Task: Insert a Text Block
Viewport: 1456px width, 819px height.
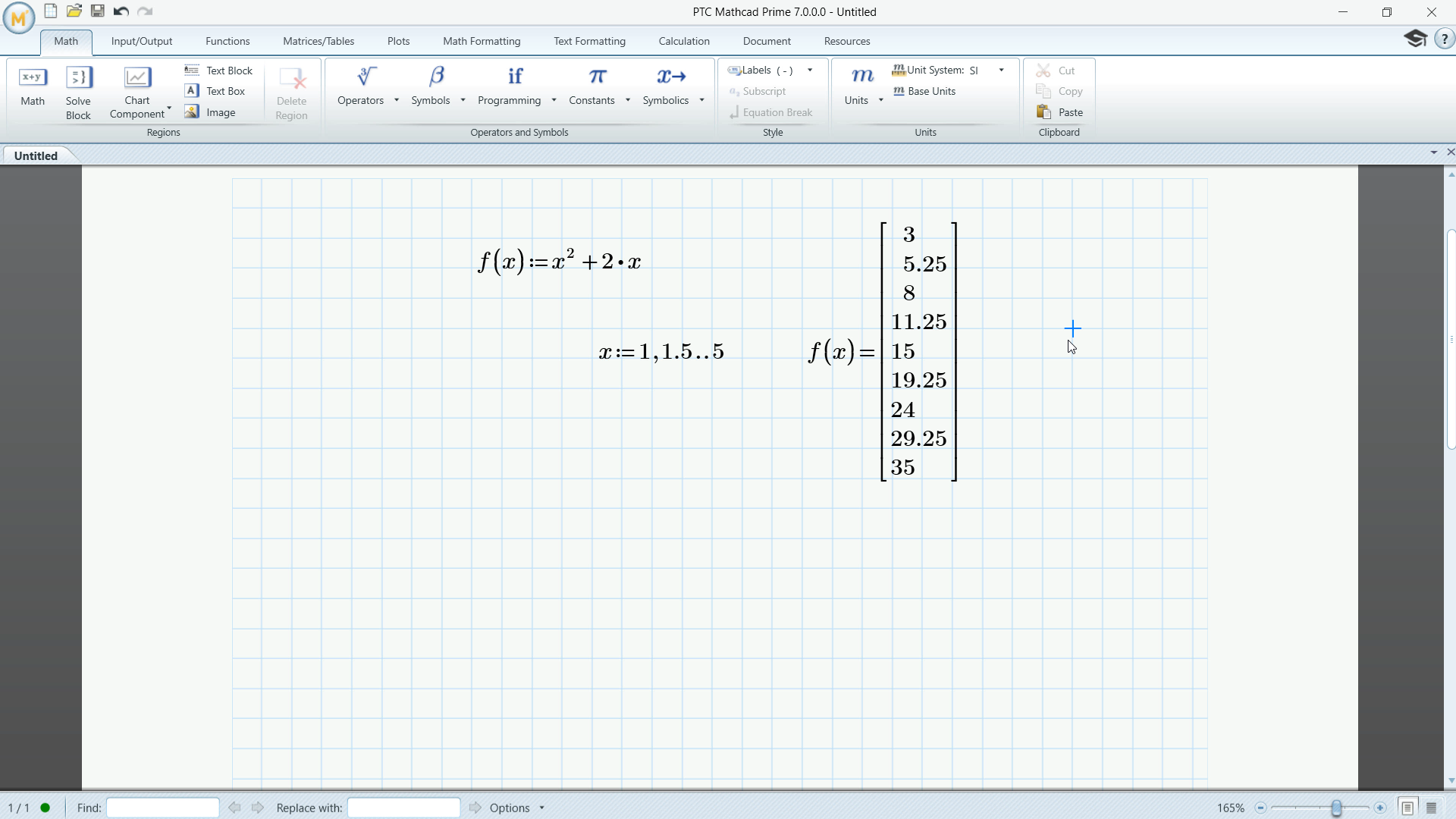Action: tap(218, 71)
